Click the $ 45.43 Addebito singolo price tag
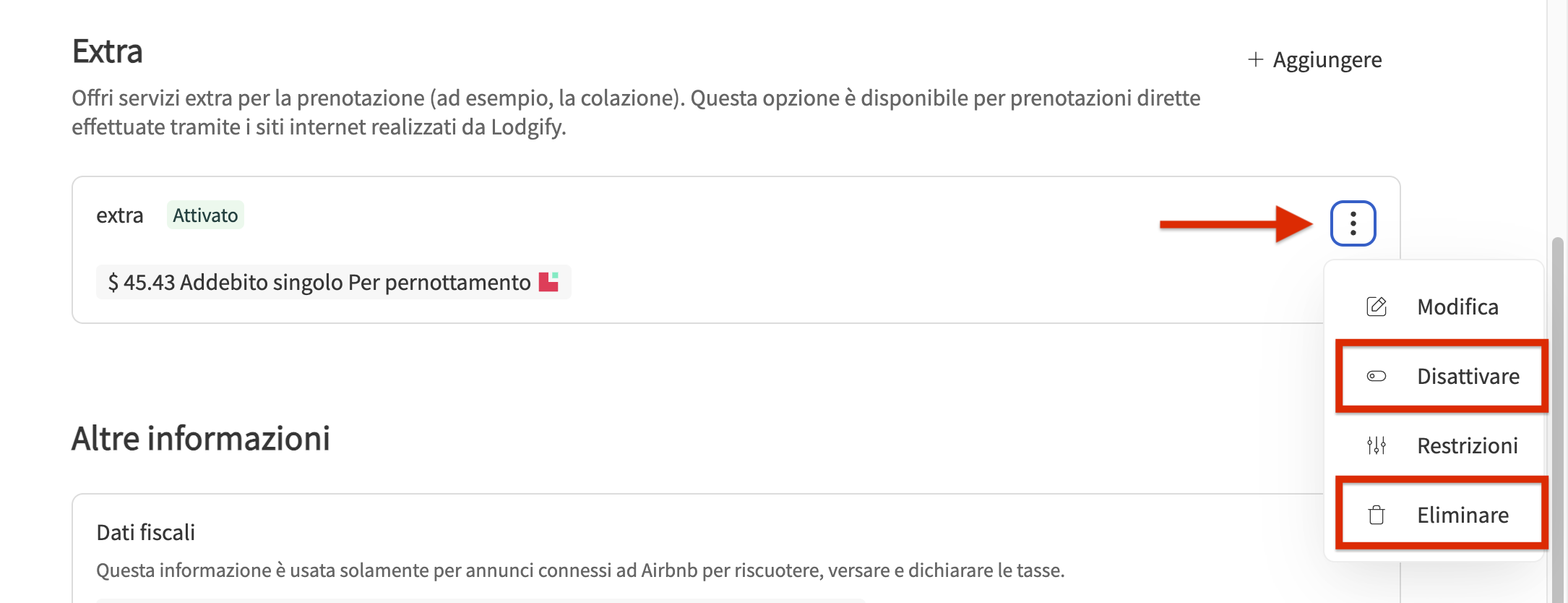This screenshot has height=603, width=1568. pyautogui.click(x=333, y=282)
